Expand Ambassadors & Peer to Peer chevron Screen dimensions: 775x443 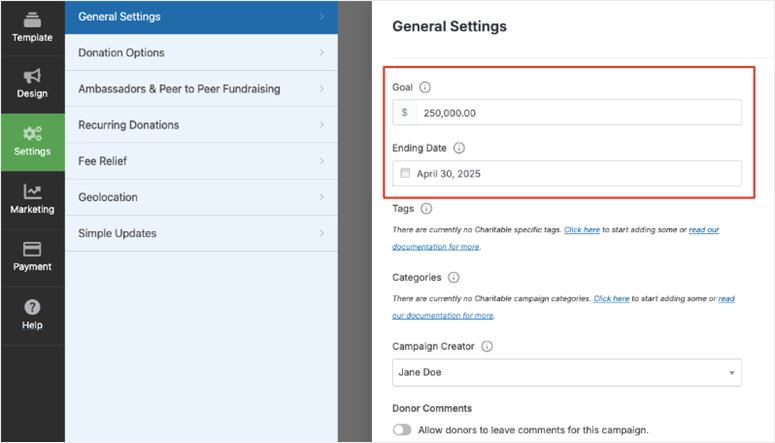click(x=322, y=89)
